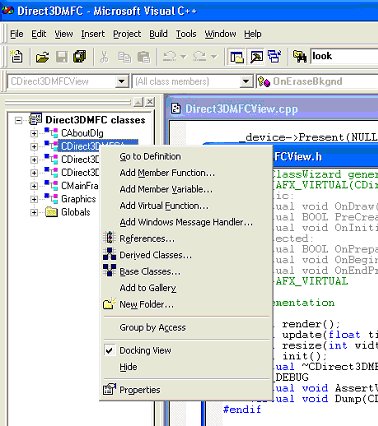Open the CDirect3DMFCView class dropdown
The width and height of the screenshot is (378, 426).
pos(121,81)
